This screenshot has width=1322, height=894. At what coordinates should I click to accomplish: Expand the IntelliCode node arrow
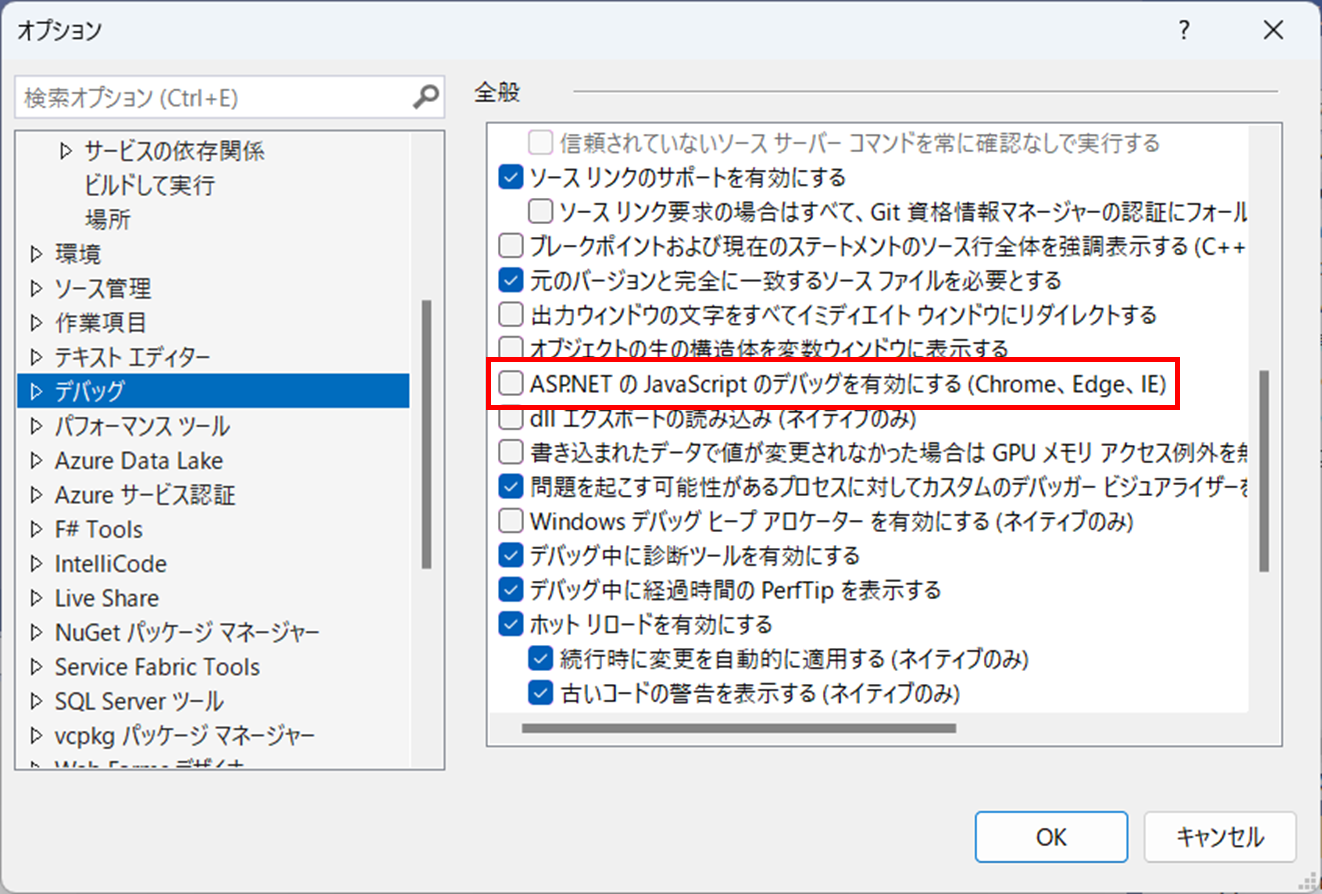pyautogui.click(x=37, y=564)
